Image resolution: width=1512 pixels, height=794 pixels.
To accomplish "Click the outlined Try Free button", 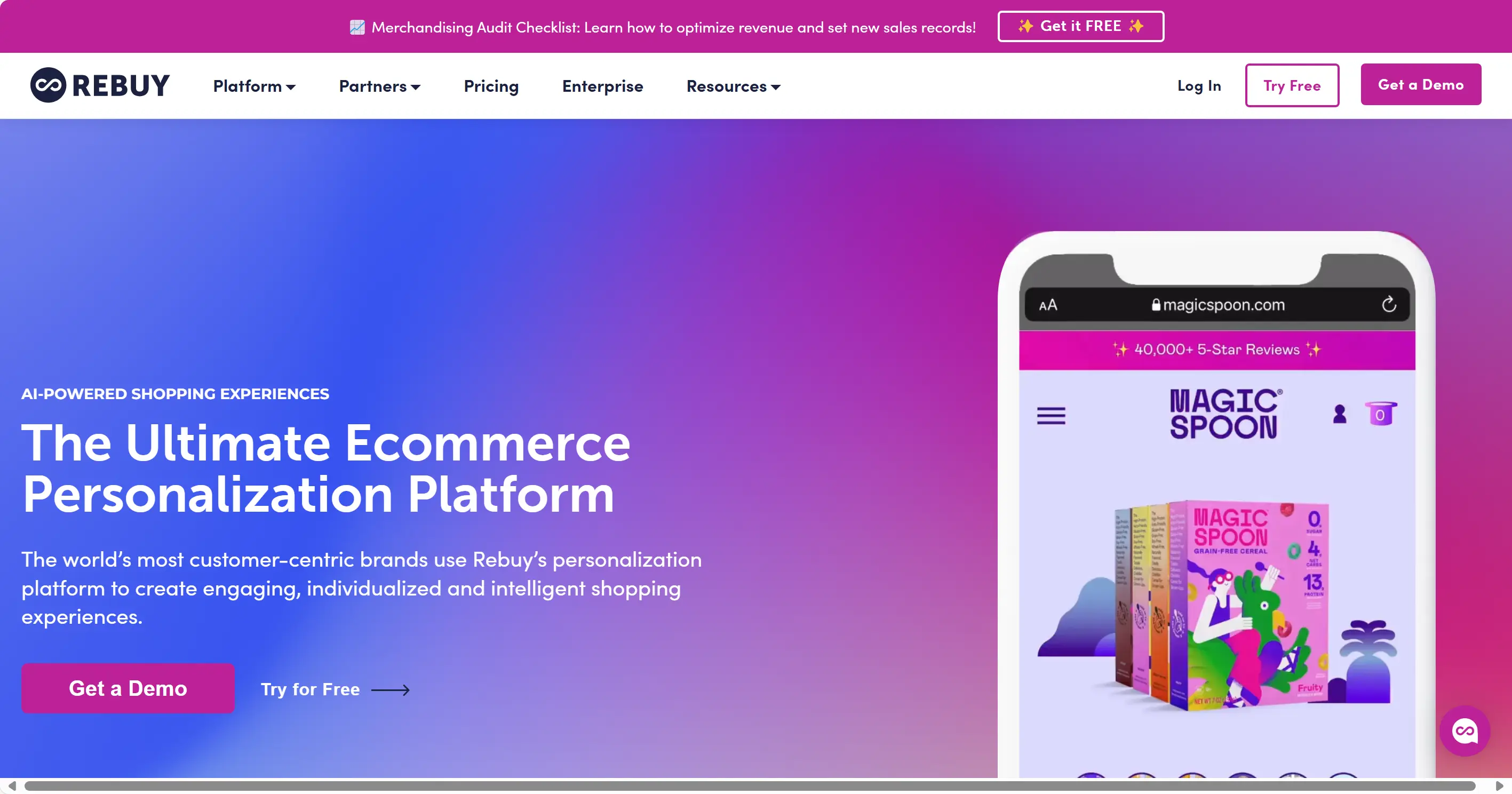I will 1292,86.
